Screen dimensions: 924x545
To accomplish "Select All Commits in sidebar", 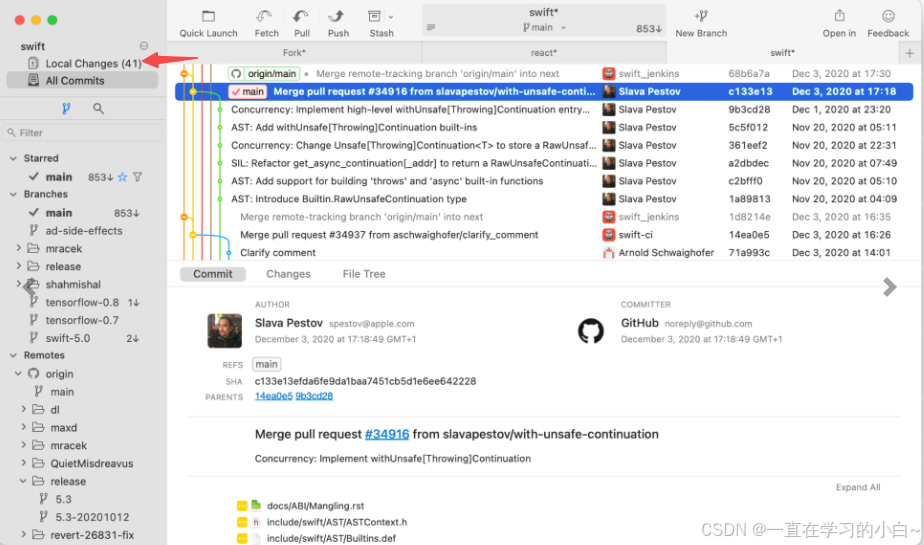I will (x=82, y=81).
